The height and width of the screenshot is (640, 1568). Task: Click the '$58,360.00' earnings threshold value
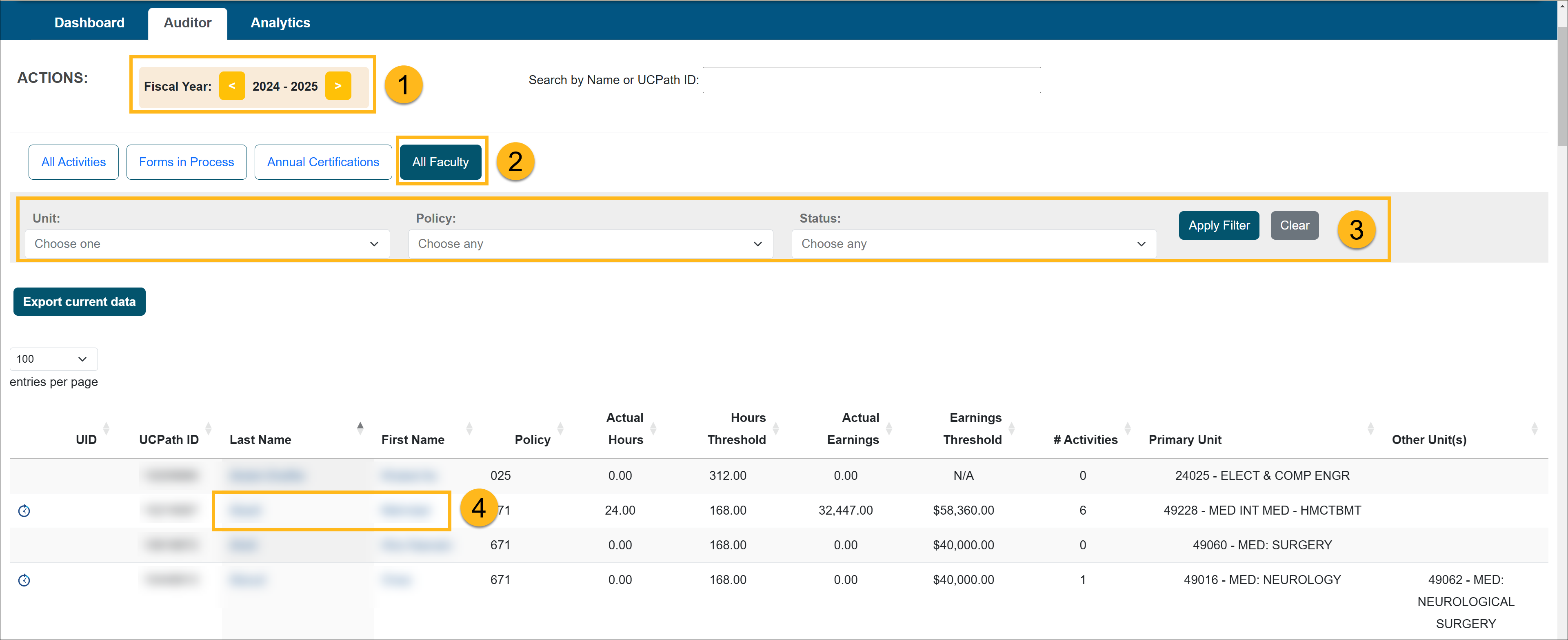click(963, 510)
